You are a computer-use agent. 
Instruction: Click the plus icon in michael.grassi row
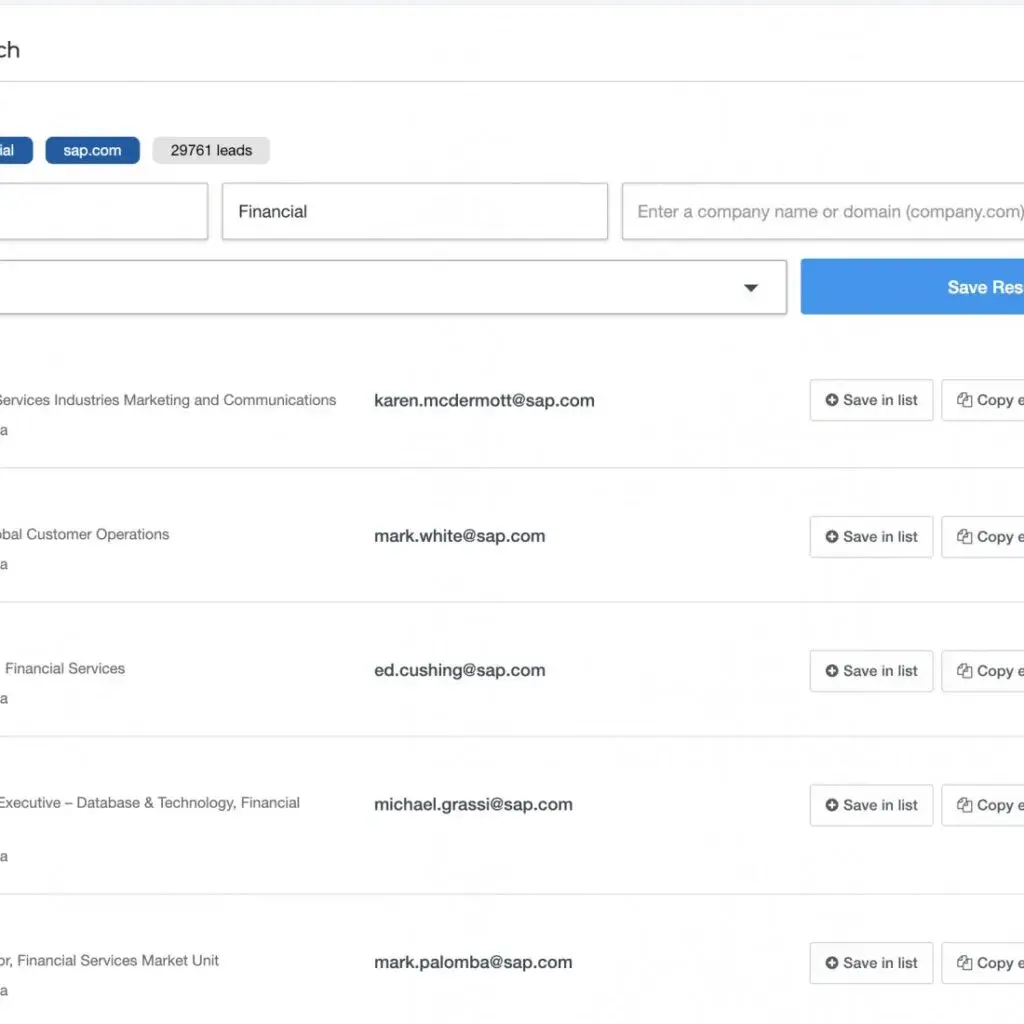click(x=831, y=805)
